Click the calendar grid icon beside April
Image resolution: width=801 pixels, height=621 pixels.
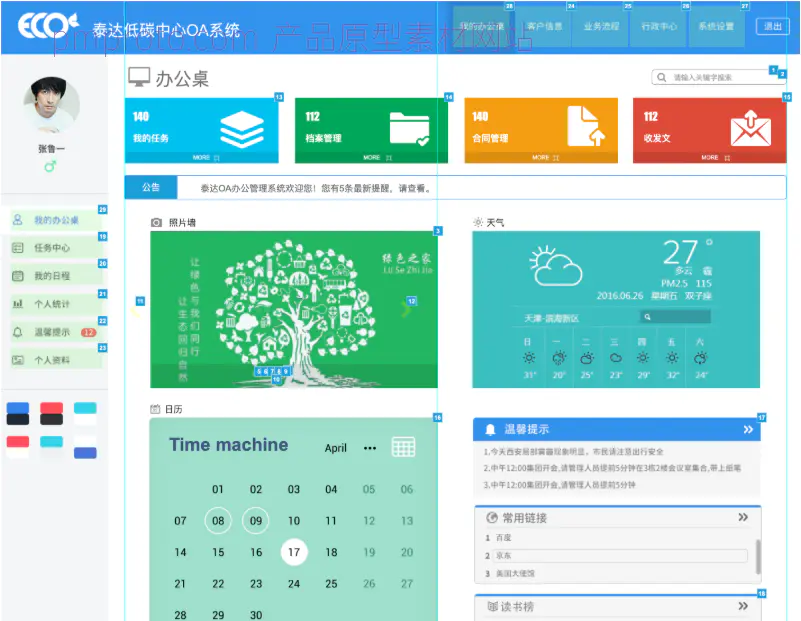pyautogui.click(x=403, y=447)
